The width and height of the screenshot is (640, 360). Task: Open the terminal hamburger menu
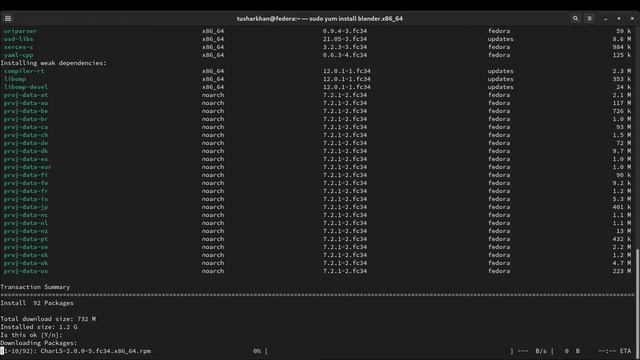(x=589, y=18)
